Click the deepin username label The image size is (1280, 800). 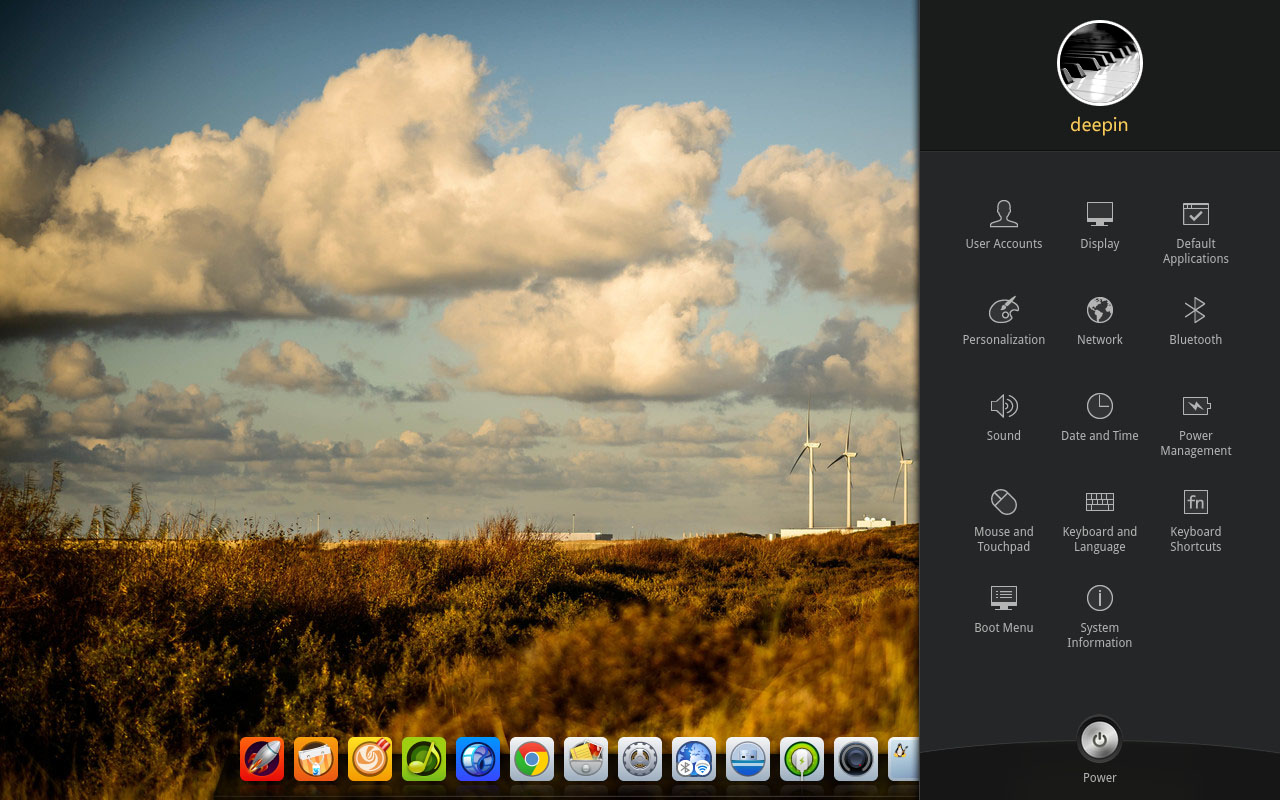(x=1099, y=125)
